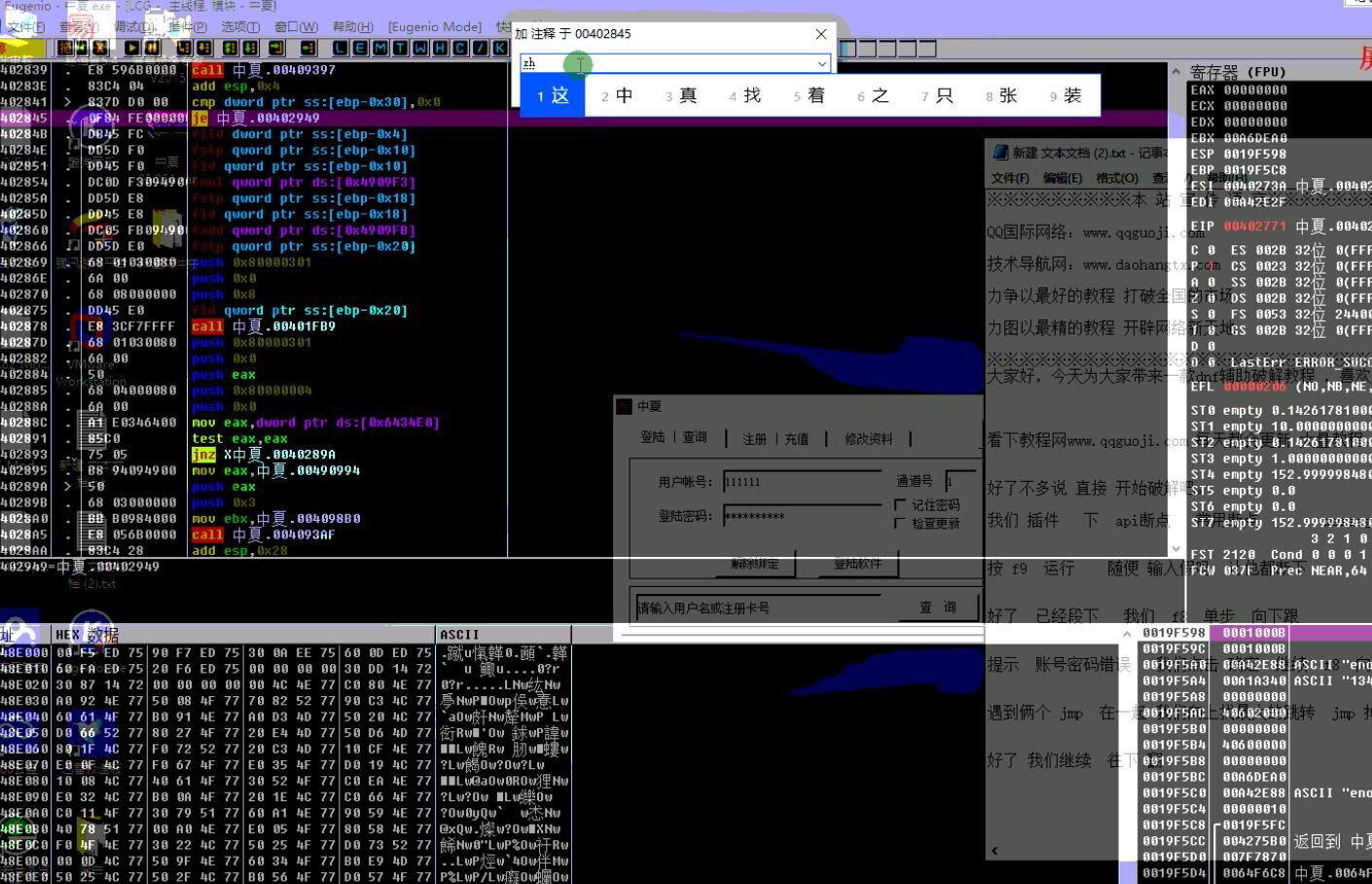Open the 帮助(H) menu
Viewport: 1372px width, 884px height.
pyautogui.click(x=352, y=27)
